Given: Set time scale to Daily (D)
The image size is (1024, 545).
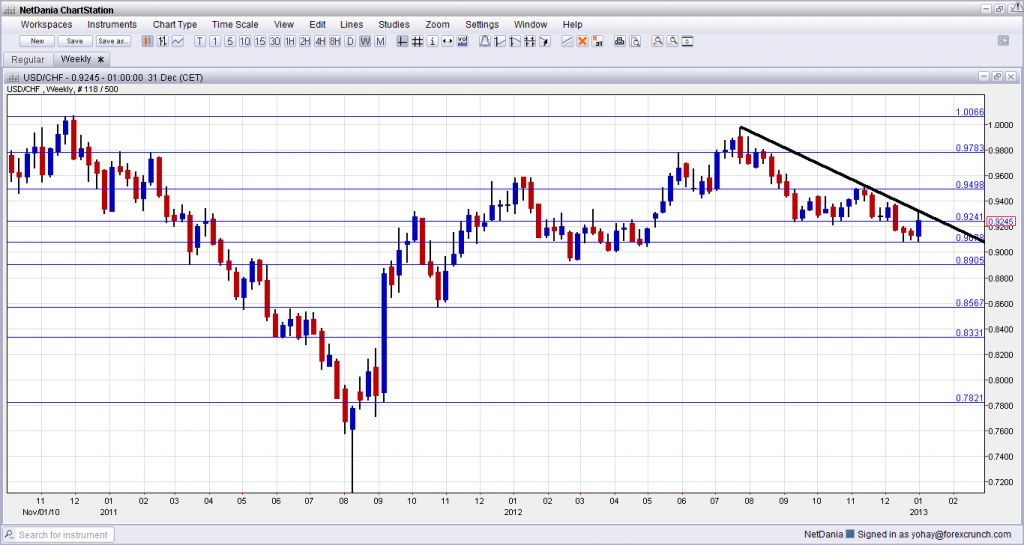Looking at the screenshot, I should [x=350, y=41].
